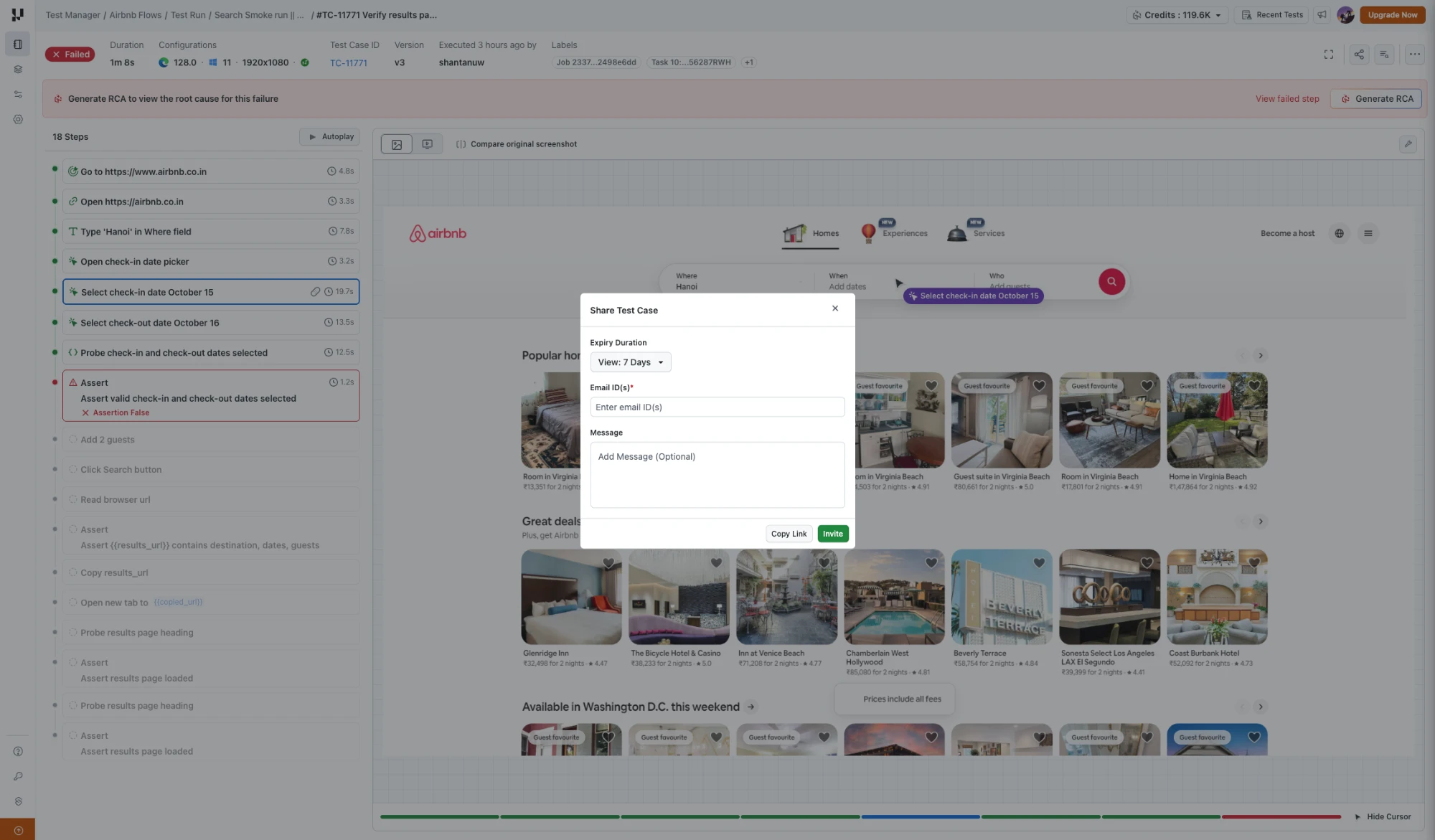Viewport: 1435px width, 840px height.
Task: Click the Airbnb hamburger menu icon in screenshot
Action: 1368,234
